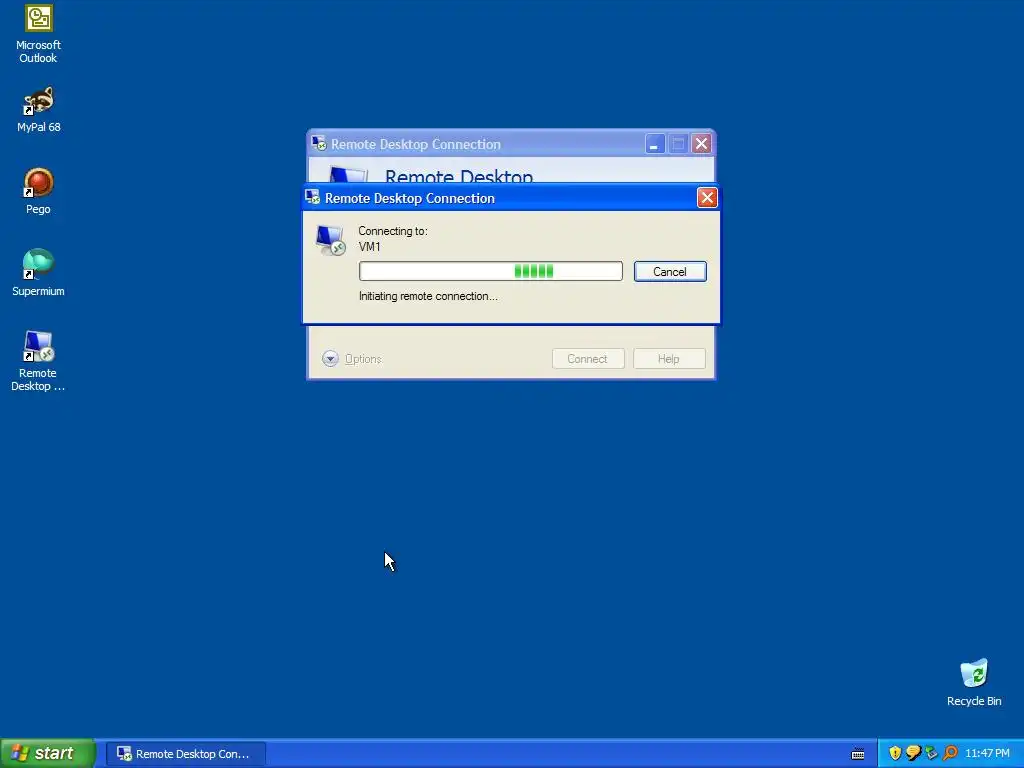Click the background window's 'Remote Desktop' banner heading
The image size is (1024, 768).
coord(458,176)
